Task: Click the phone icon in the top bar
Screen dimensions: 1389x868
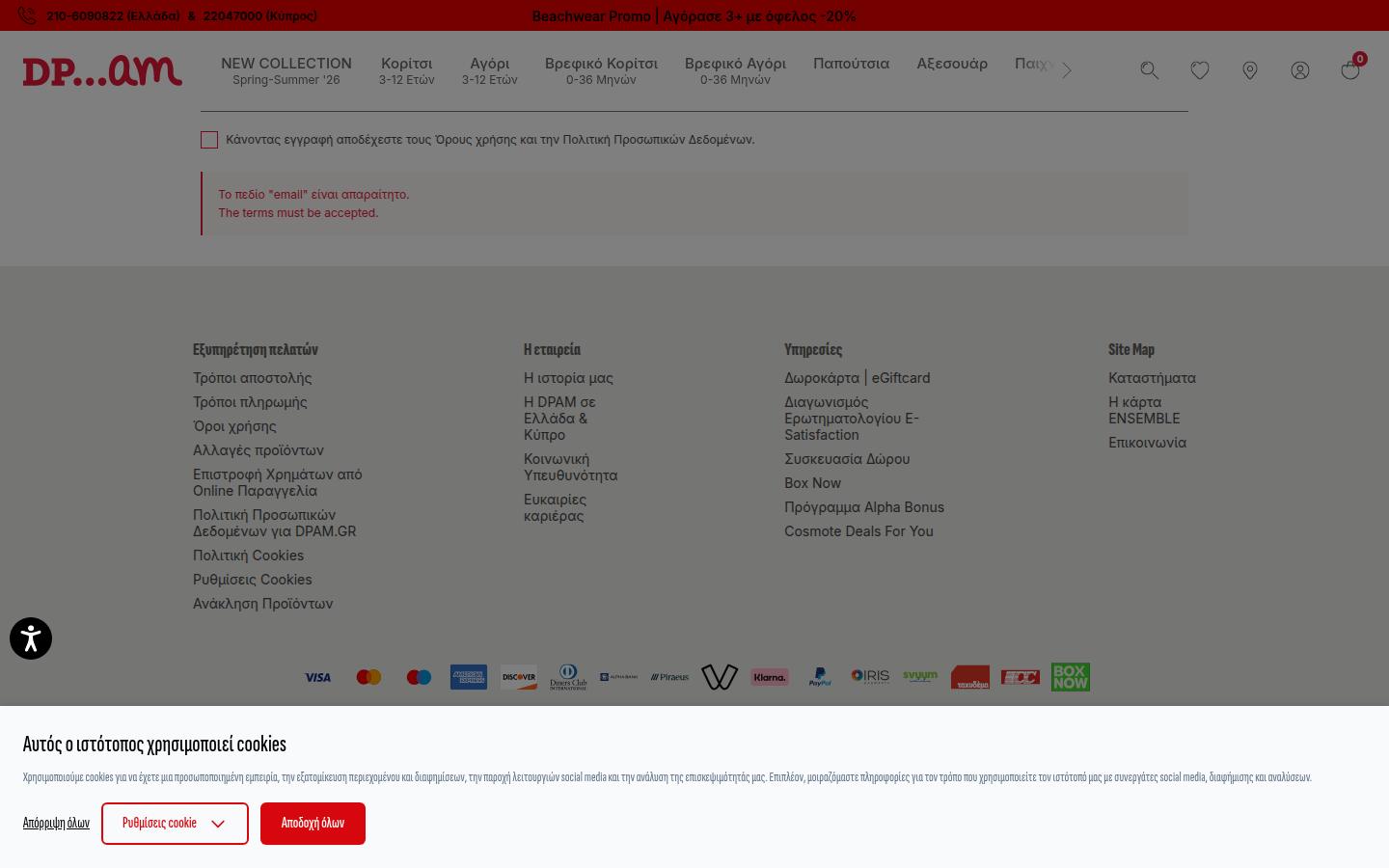Action: click(27, 15)
